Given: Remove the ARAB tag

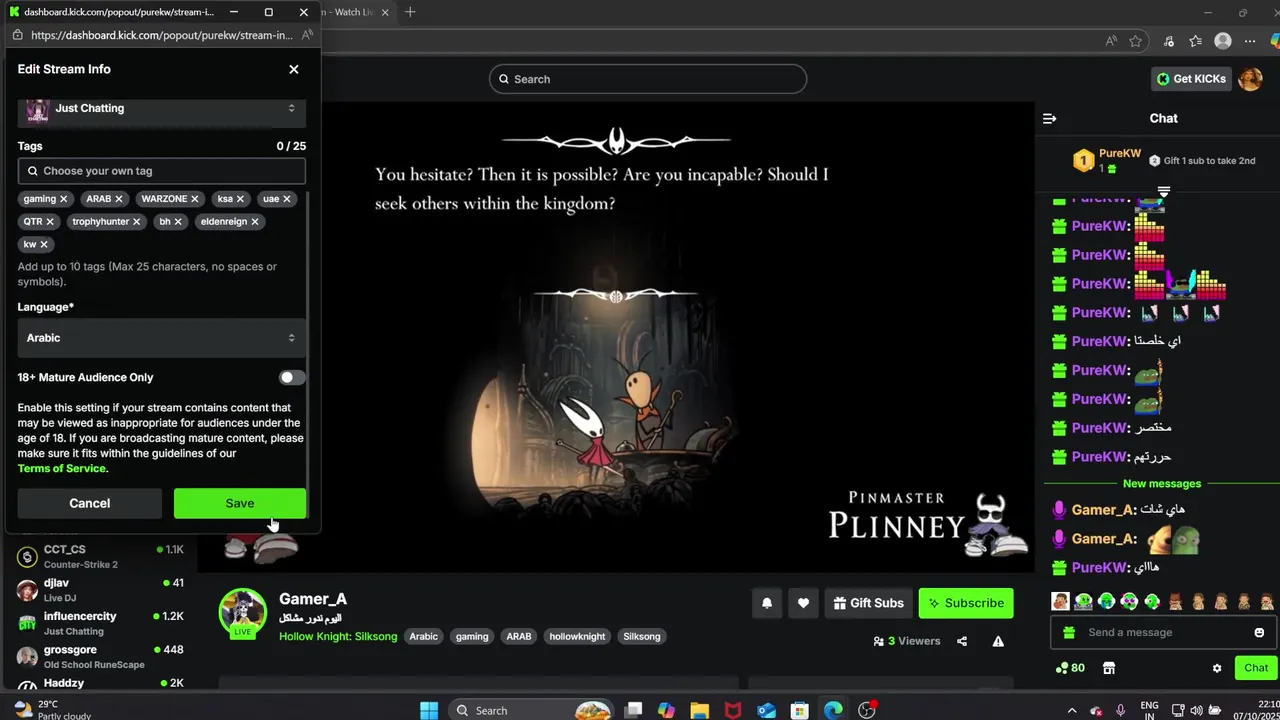Looking at the screenshot, I should (x=118, y=199).
